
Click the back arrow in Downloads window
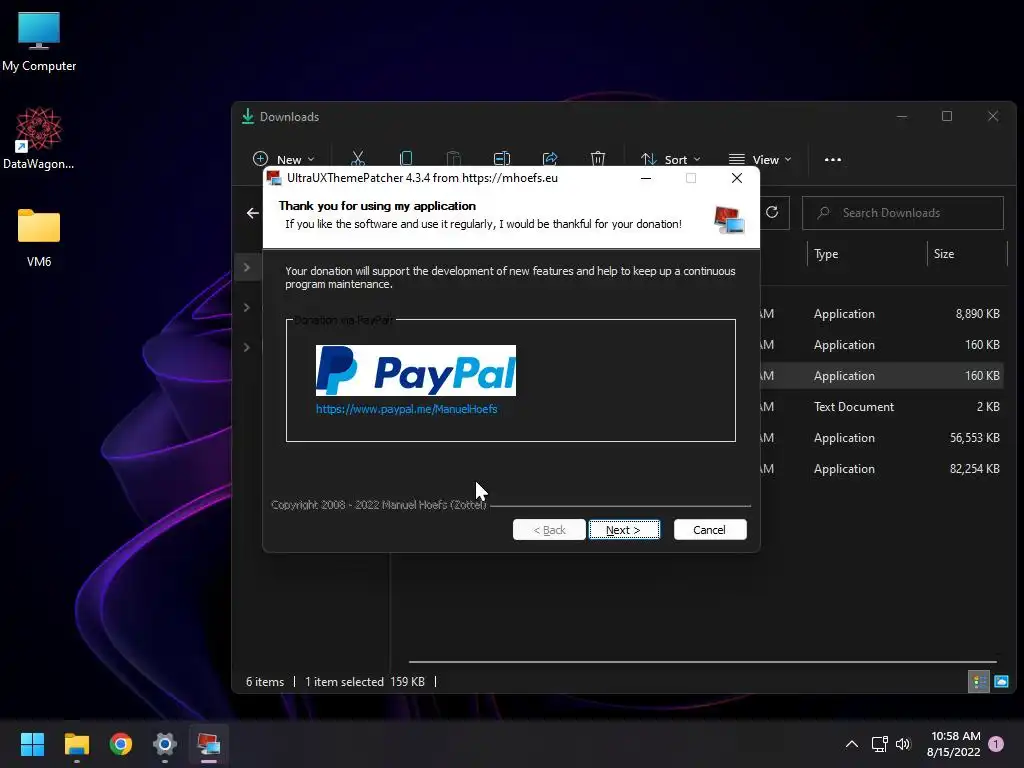[x=253, y=213]
